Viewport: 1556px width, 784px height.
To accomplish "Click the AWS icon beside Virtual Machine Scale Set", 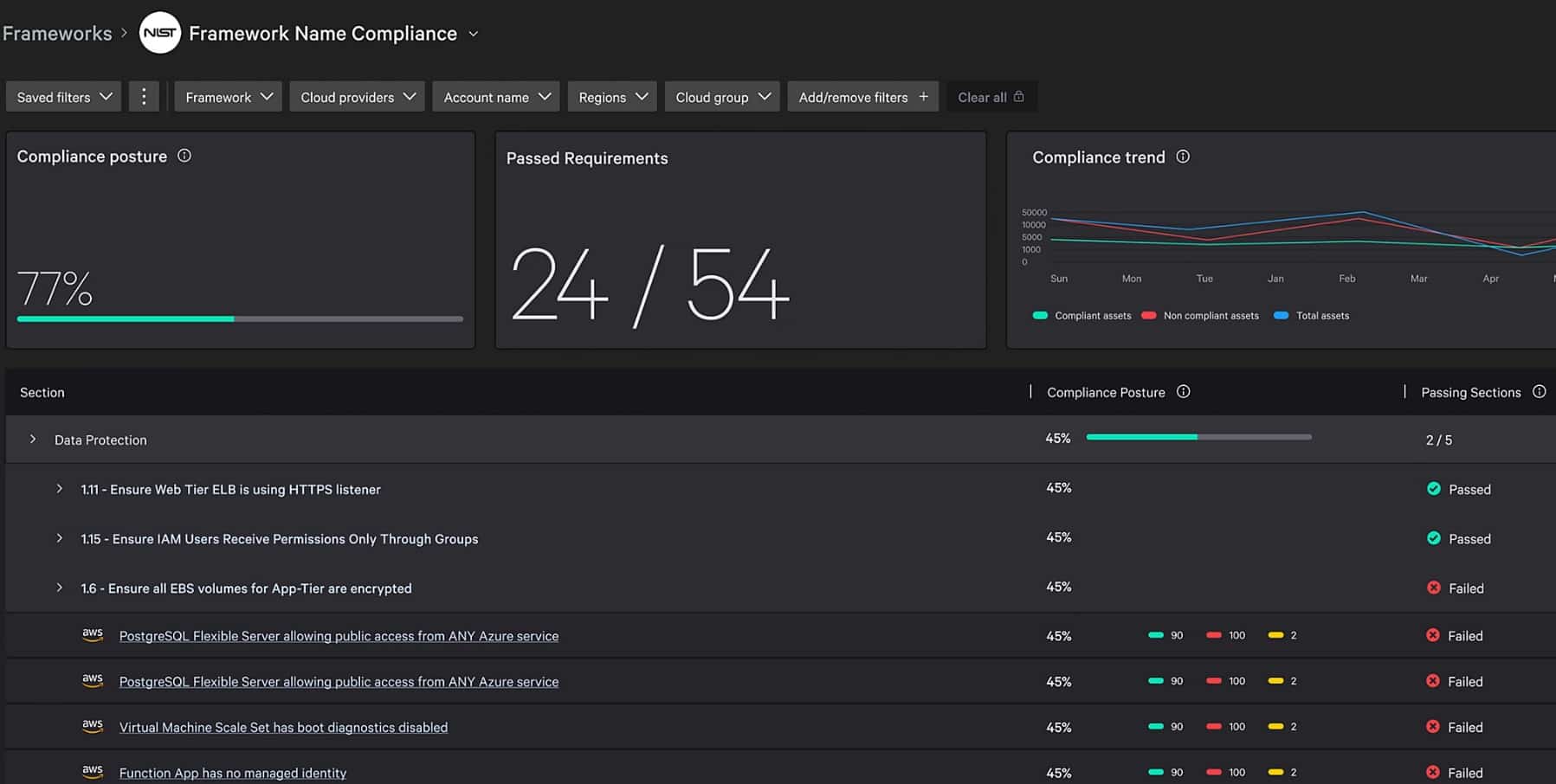I will (93, 726).
